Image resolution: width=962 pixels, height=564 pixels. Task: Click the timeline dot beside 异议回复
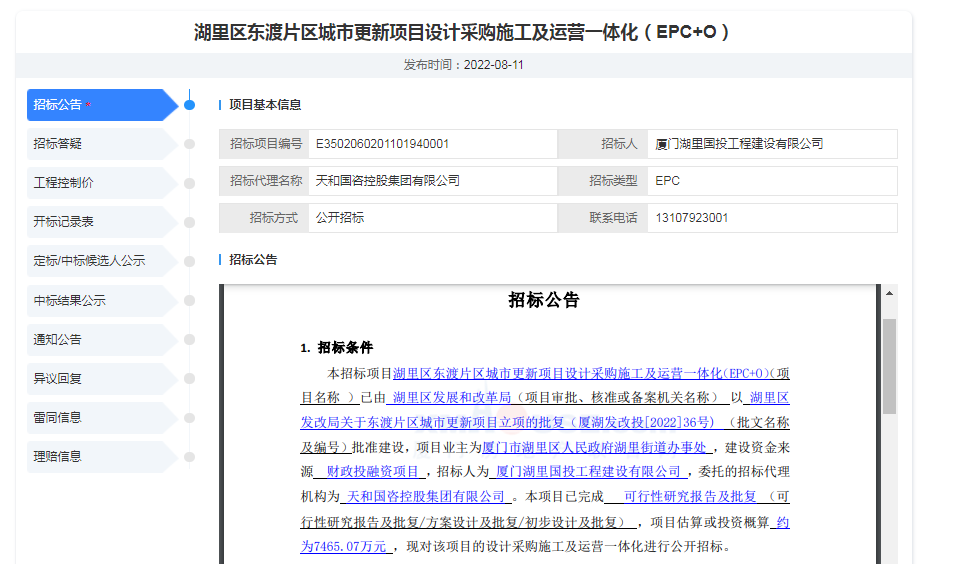tap(190, 379)
